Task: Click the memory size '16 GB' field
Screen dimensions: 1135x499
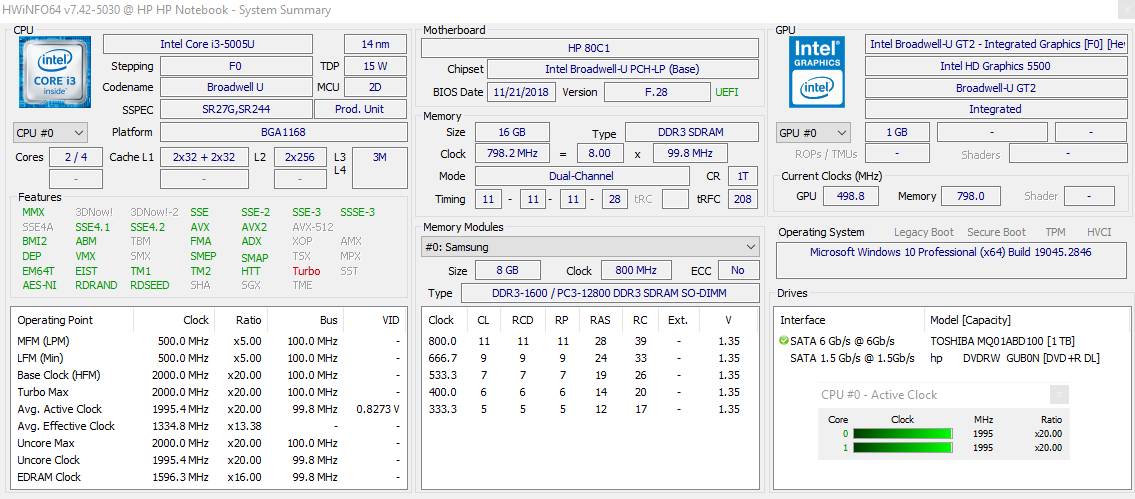Action: (x=512, y=133)
